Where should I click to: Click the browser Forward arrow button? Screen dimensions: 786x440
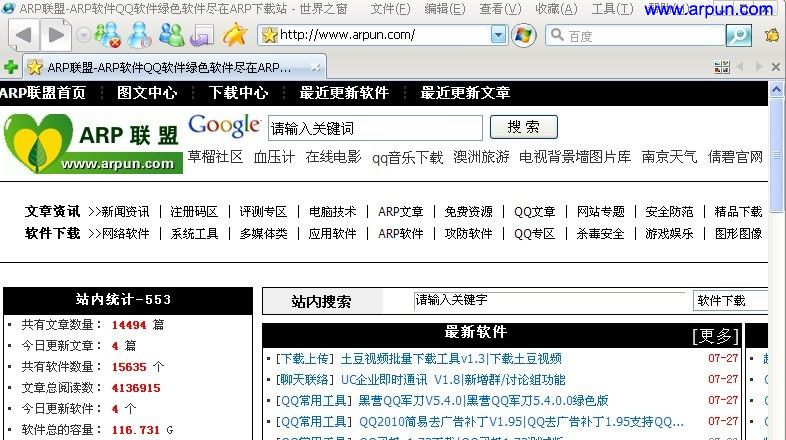(x=55, y=35)
